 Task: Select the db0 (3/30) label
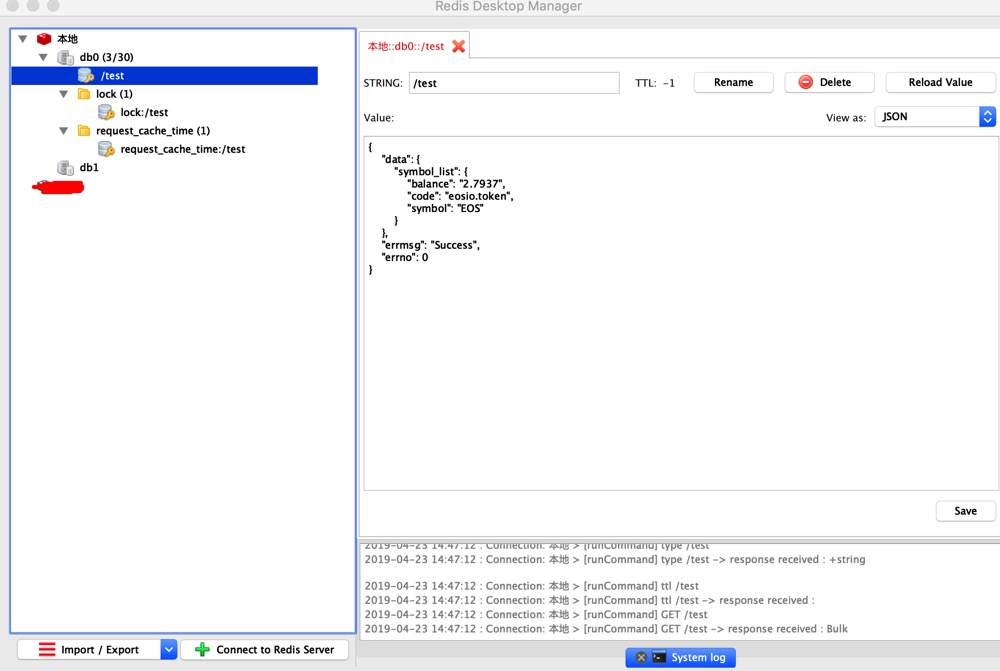[107, 57]
